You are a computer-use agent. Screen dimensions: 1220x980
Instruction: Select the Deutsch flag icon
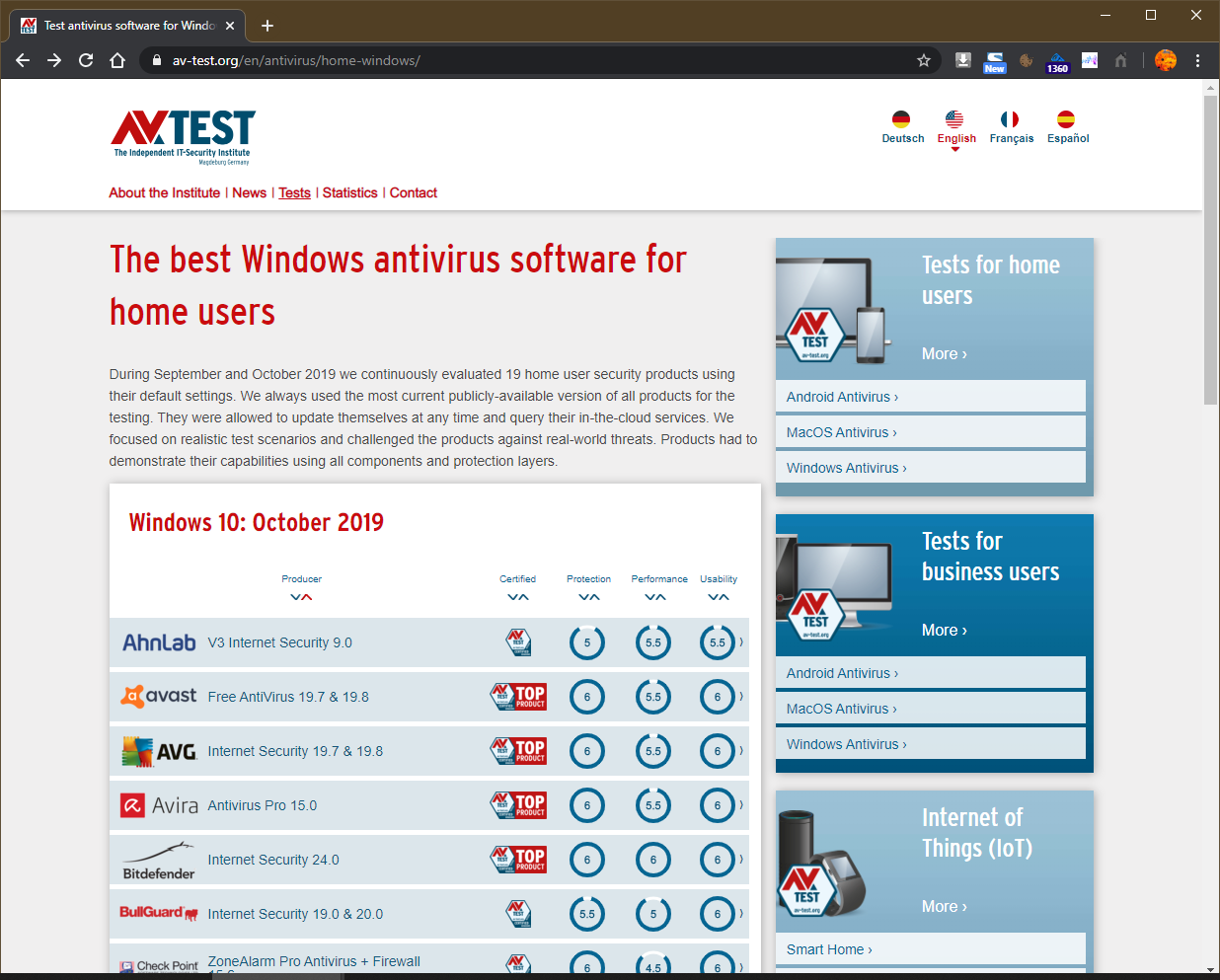901,119
